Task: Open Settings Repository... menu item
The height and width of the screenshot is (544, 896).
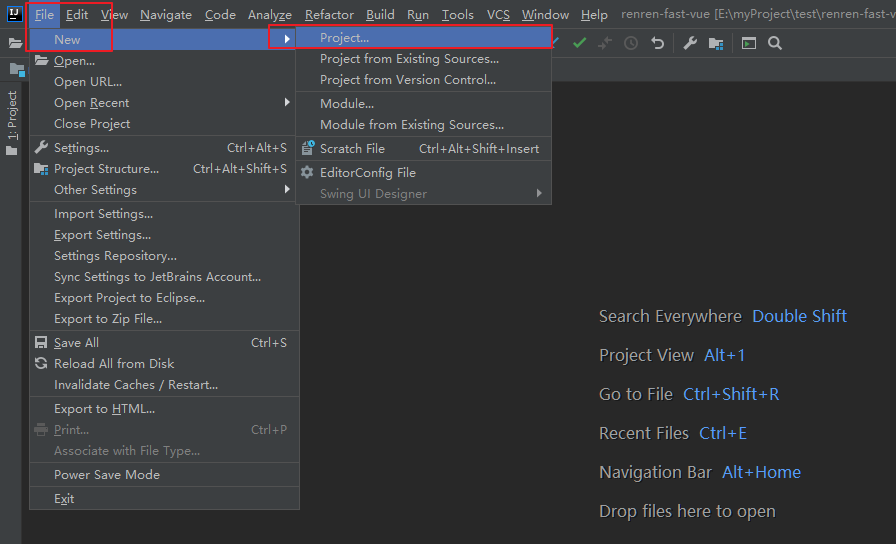Action: (x=164, y=256)
